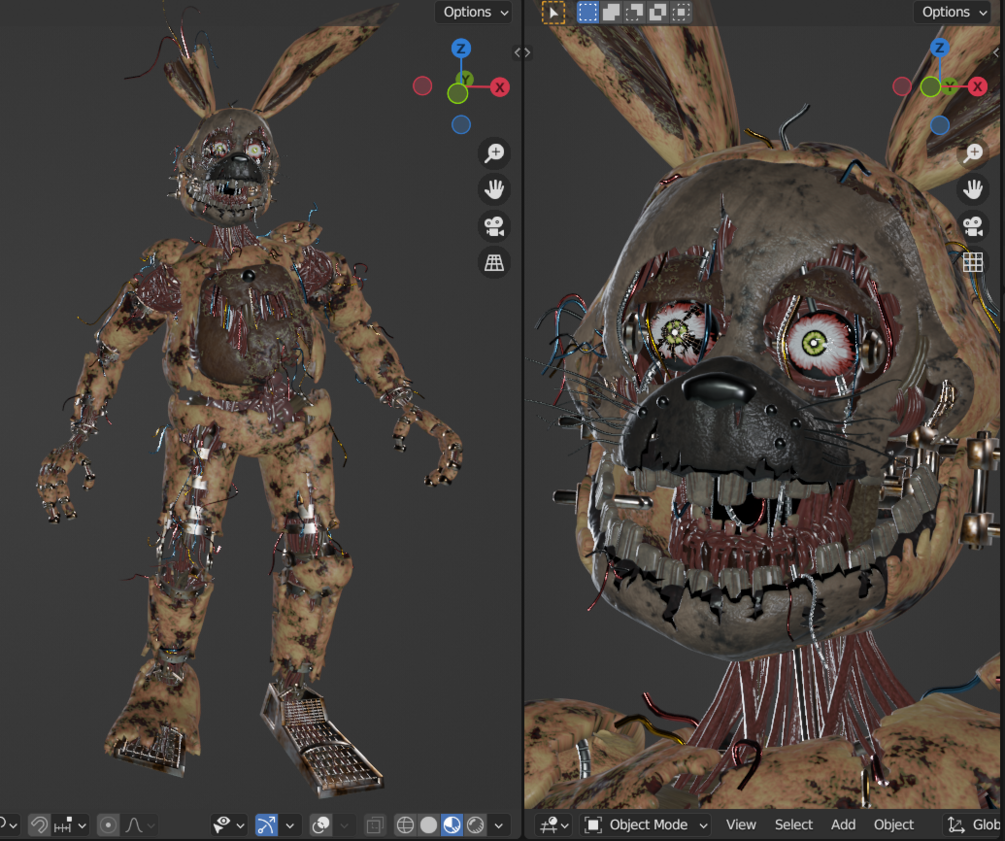Open the Select menu

tap(793, 825)
